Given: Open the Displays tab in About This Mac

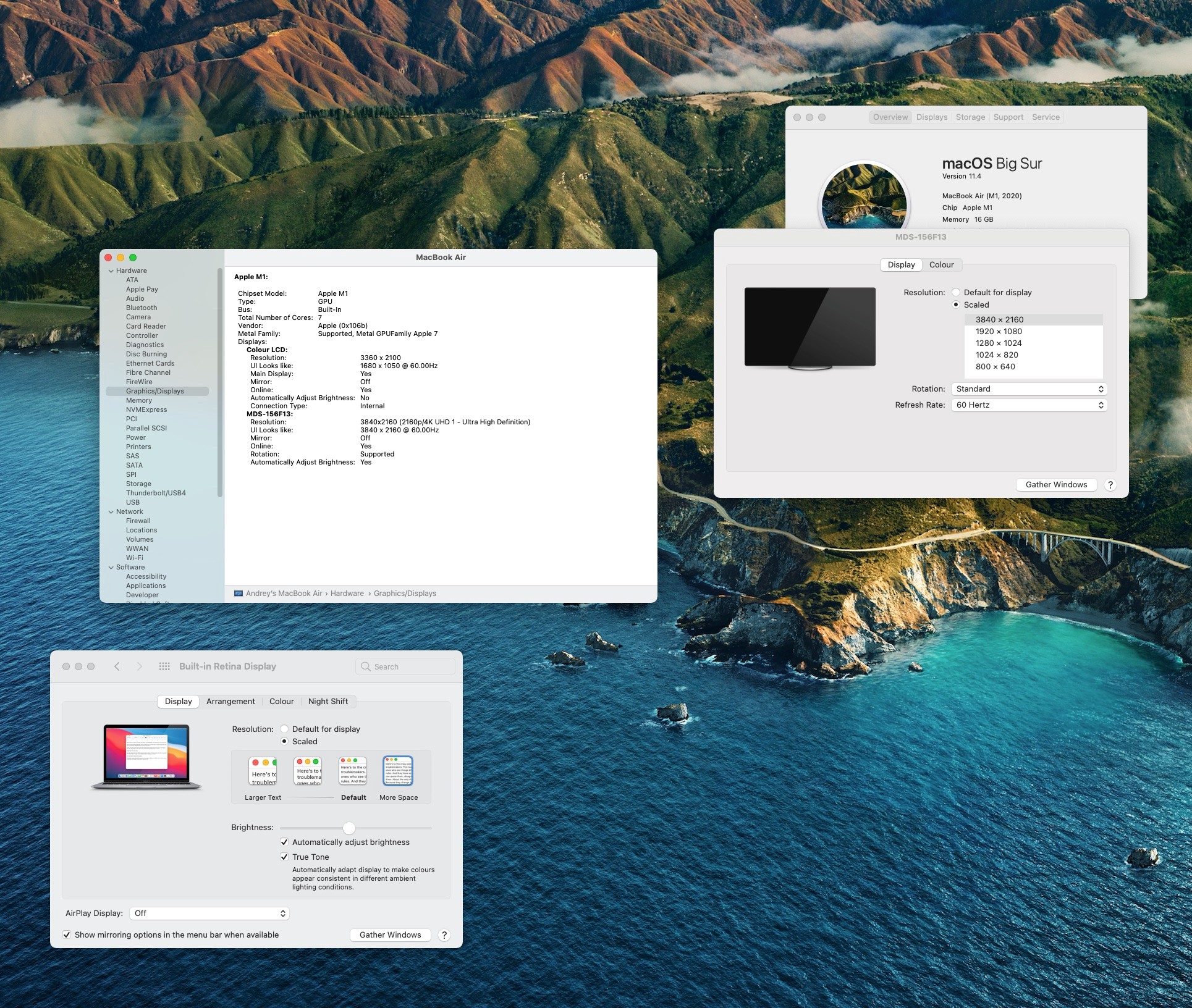Looking at the screenshot, I should pos(932,117).
